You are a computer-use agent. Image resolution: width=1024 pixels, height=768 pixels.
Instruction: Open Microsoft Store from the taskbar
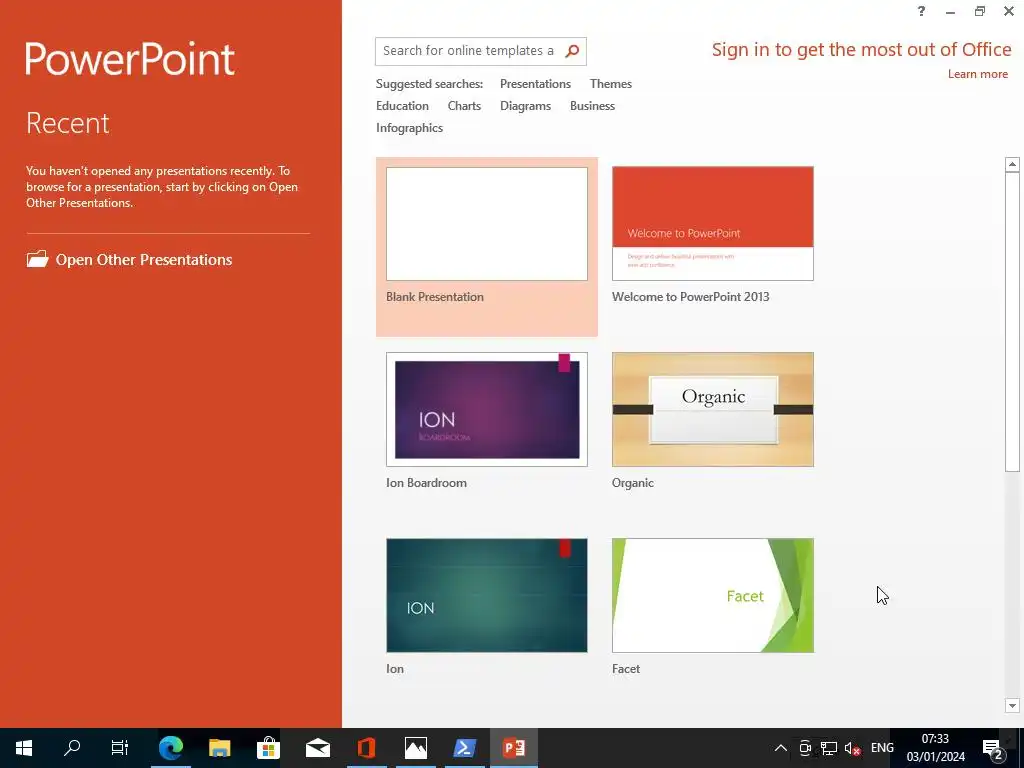click(268, 748)
